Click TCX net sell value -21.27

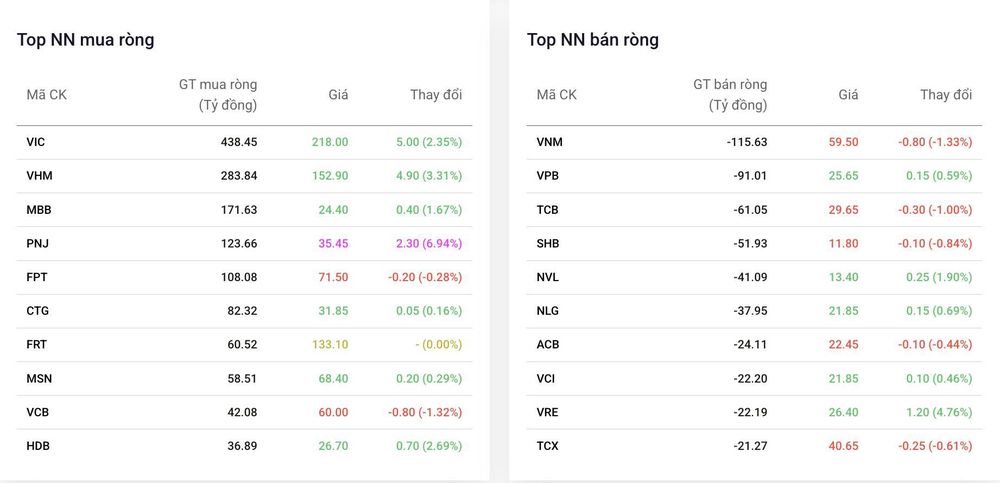751,447
